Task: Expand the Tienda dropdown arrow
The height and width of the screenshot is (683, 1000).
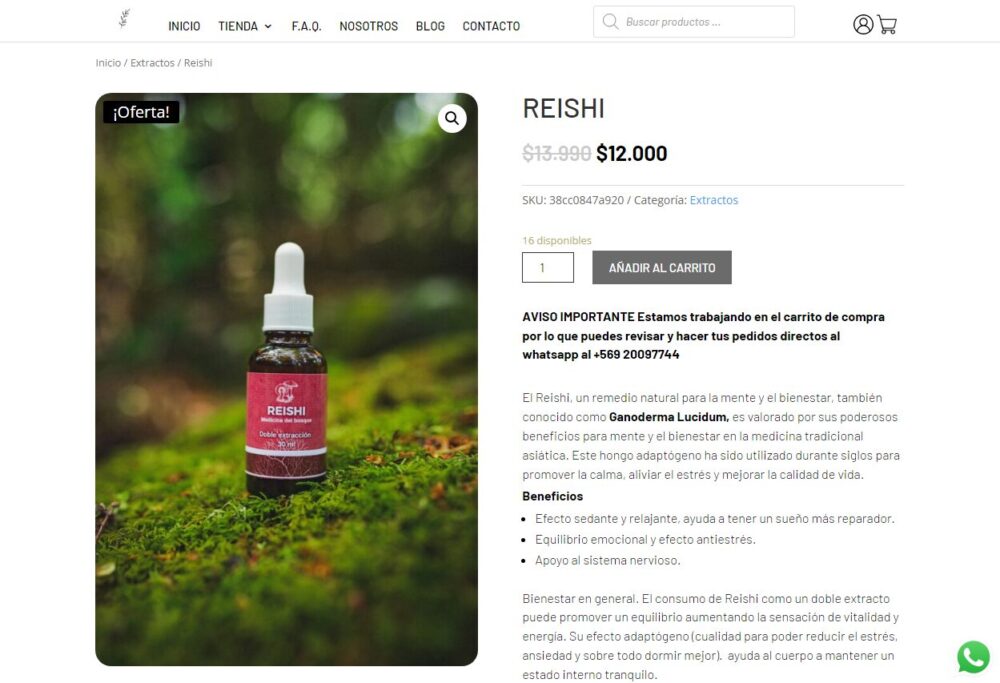Action: tap(268, 26)
